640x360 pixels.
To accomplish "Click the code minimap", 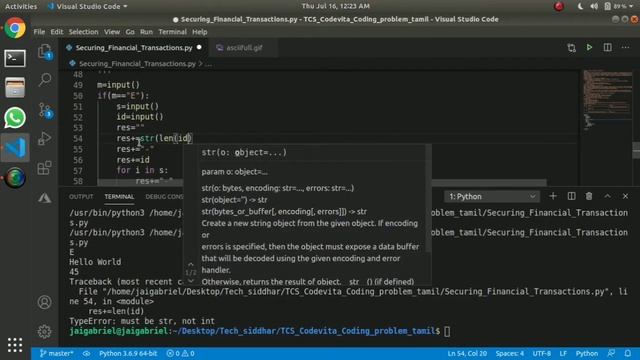I will pyautogui.click(x=608, y=100).
